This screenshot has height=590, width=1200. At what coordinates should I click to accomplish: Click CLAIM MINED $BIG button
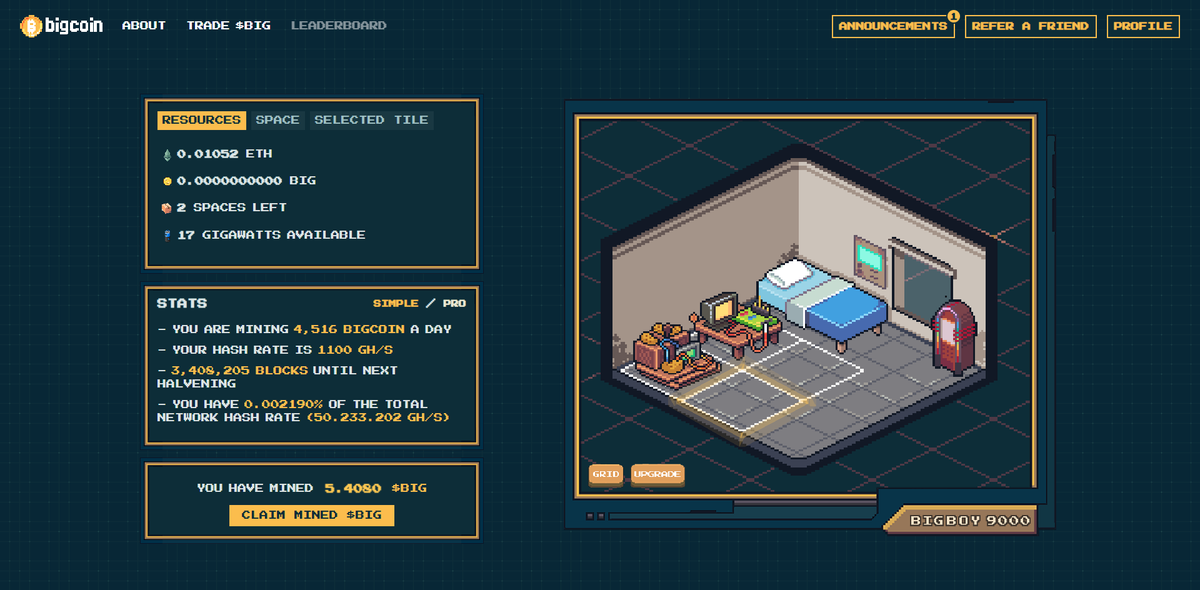coord(312,515)
